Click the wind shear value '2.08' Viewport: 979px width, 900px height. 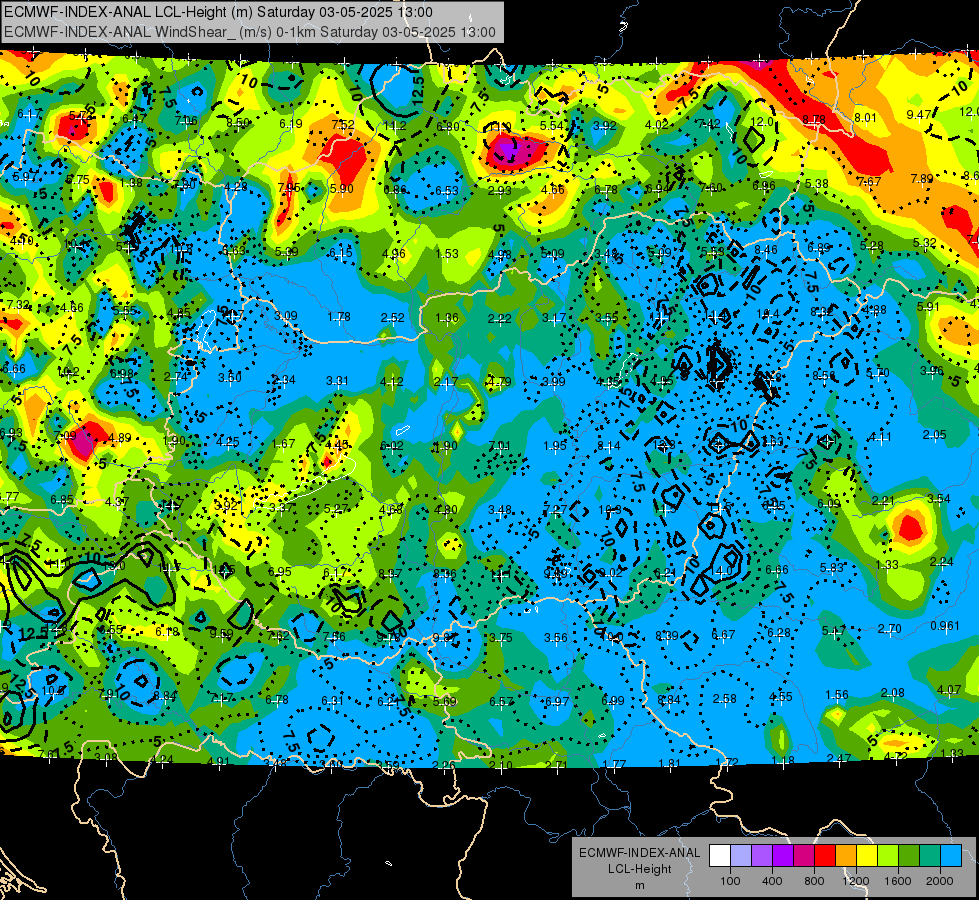click(x=893, y=692)
